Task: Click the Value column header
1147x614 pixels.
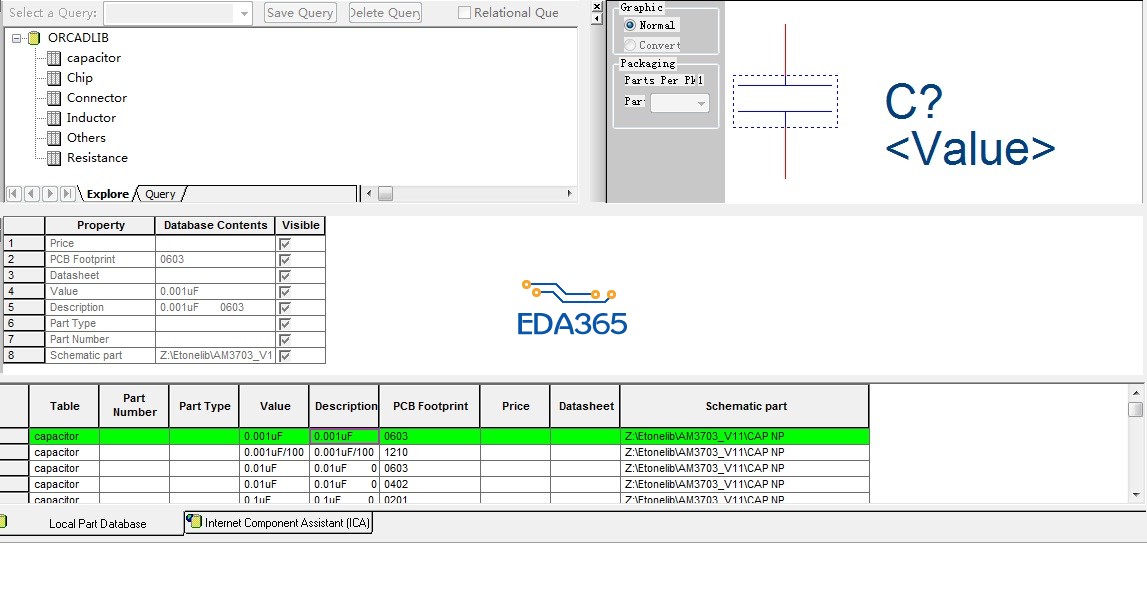Action: click(274, 406)
